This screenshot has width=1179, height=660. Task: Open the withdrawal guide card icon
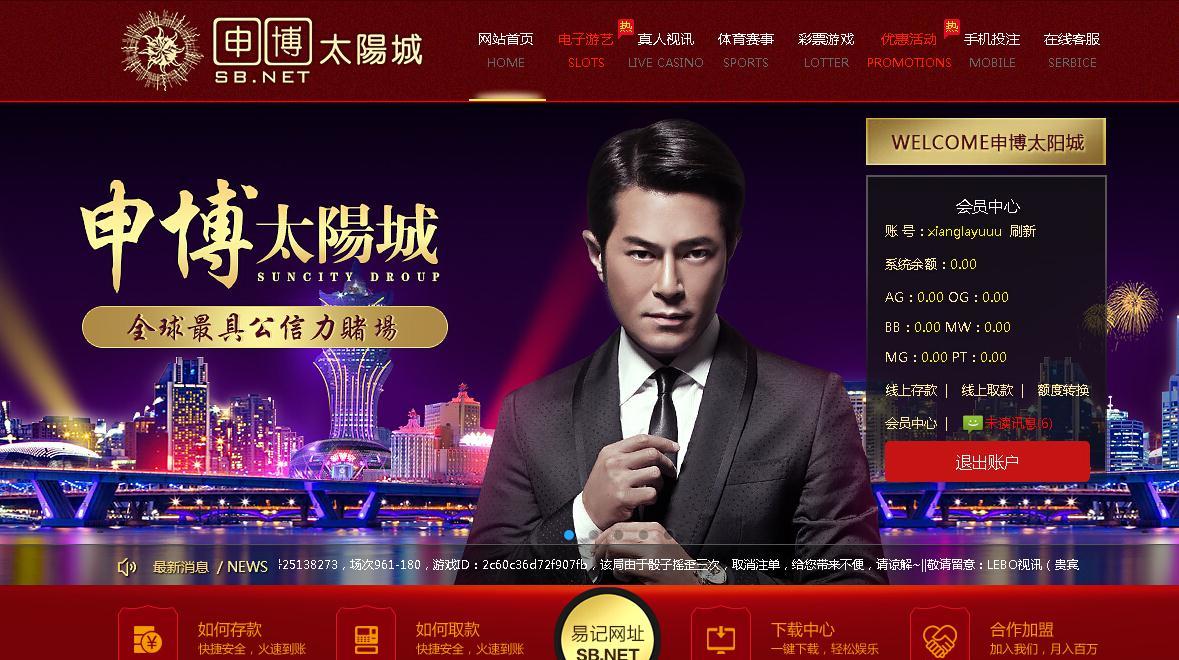(x=366, y=639)
